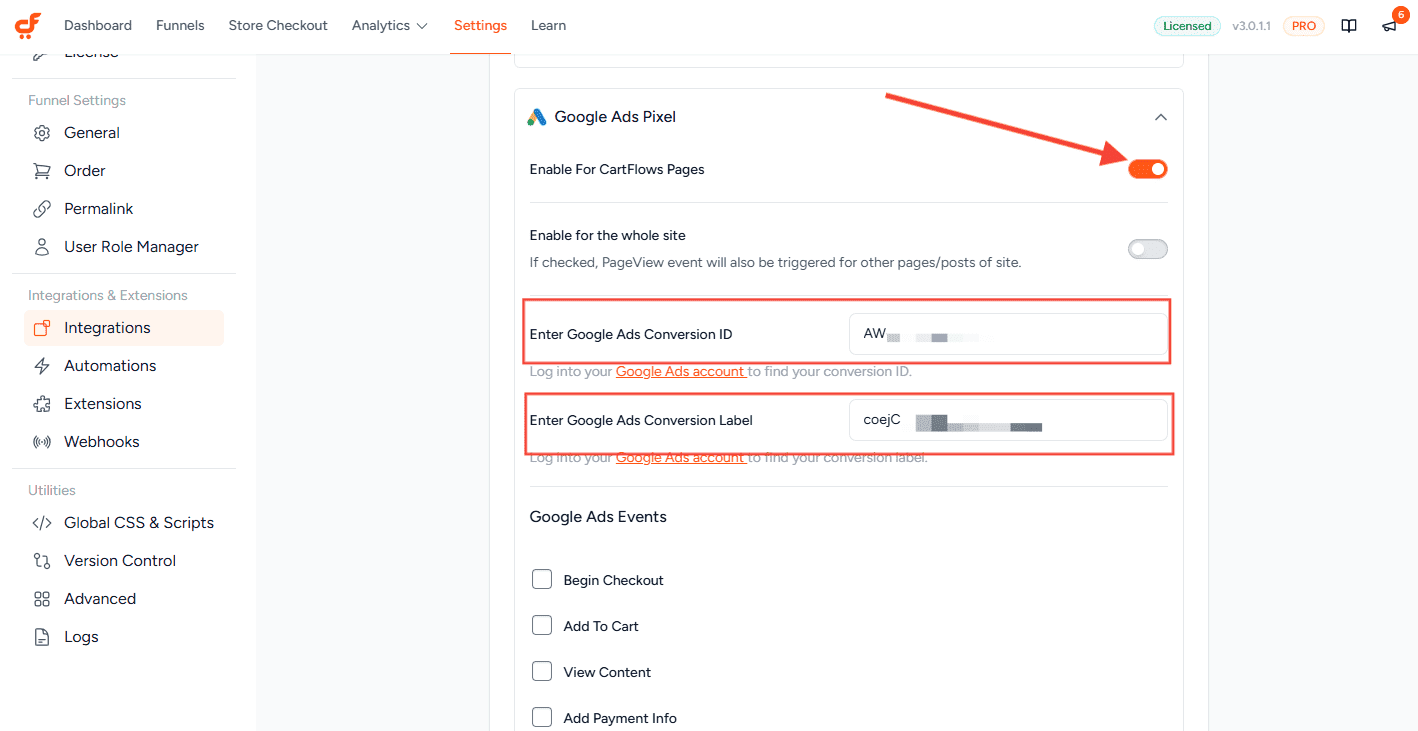Go to the Dashboard tab
Image resolution: width=1418 pixels, height=731 pixels.
click(98, 25)
